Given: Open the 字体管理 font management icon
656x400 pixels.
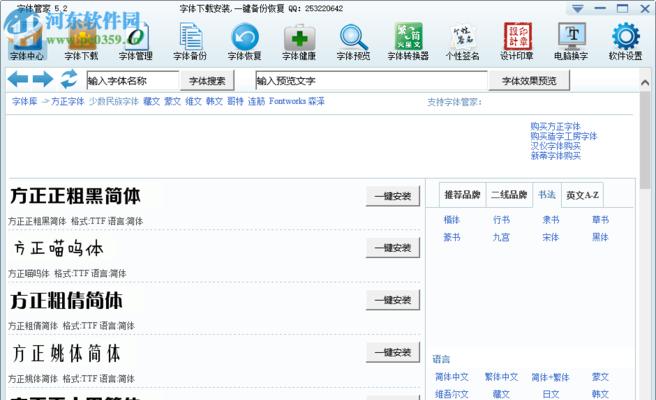Looking at the screenshot, I should click(x=136, y=42).
